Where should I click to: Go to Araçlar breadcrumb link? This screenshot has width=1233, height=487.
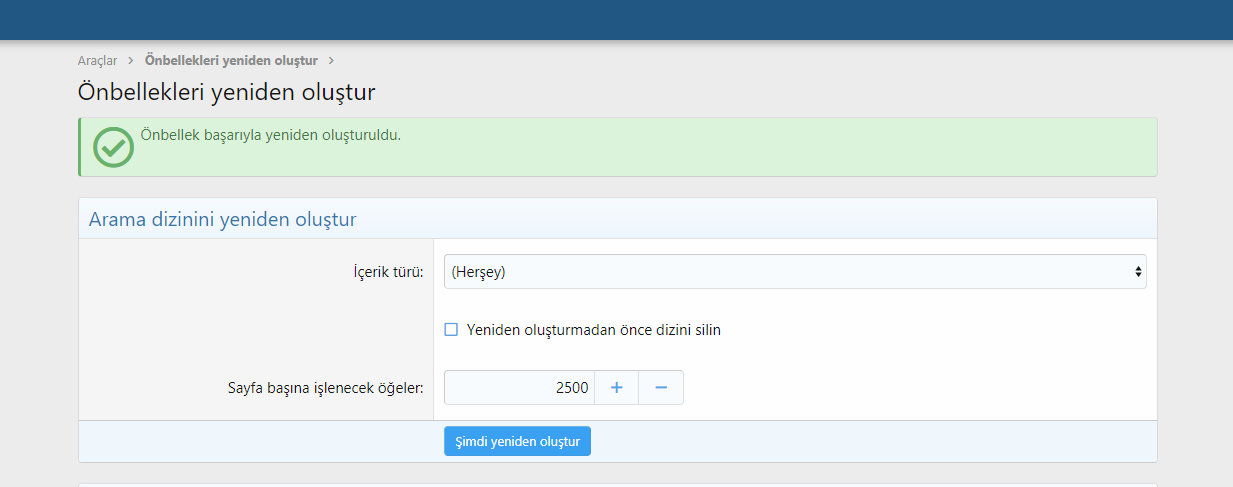click(98, 61)
